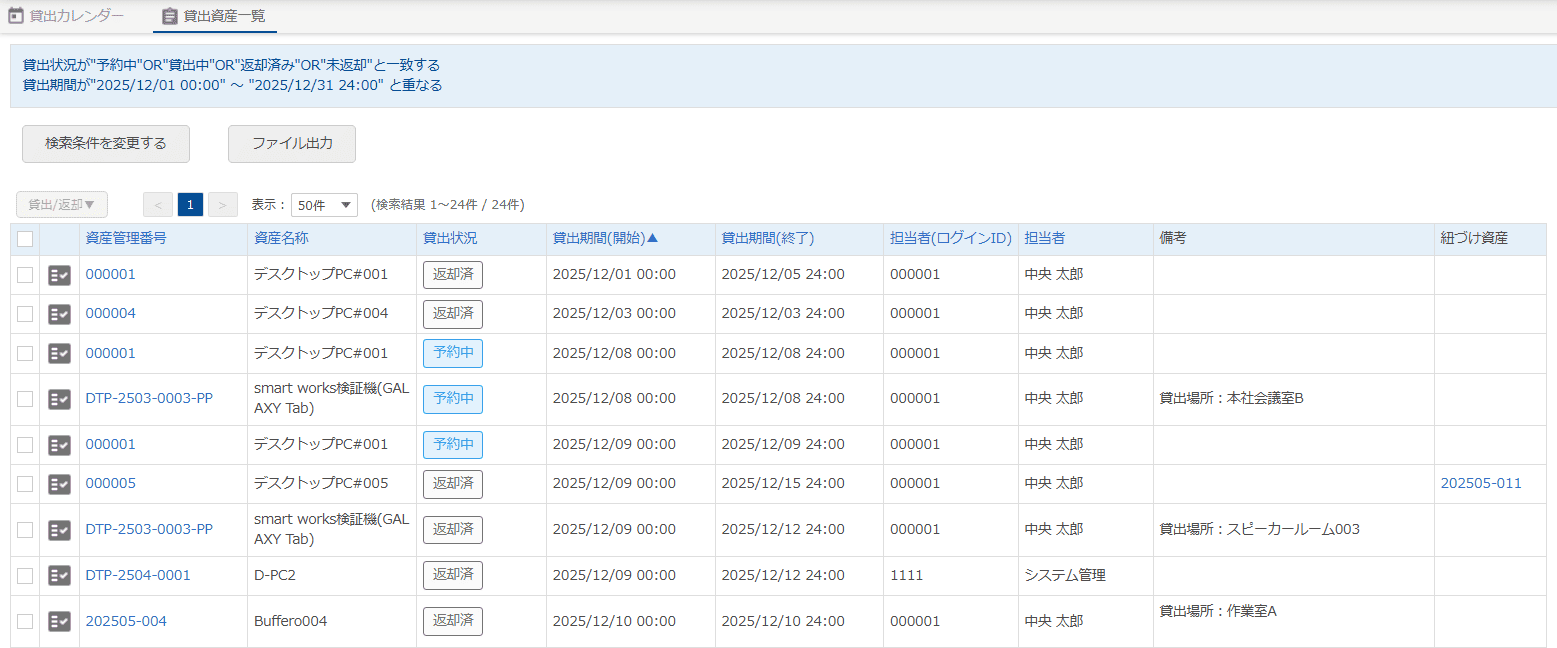Open detail icon for asset 000005 row
This screenshot has height=648, width=1557.
coord(59,484)
